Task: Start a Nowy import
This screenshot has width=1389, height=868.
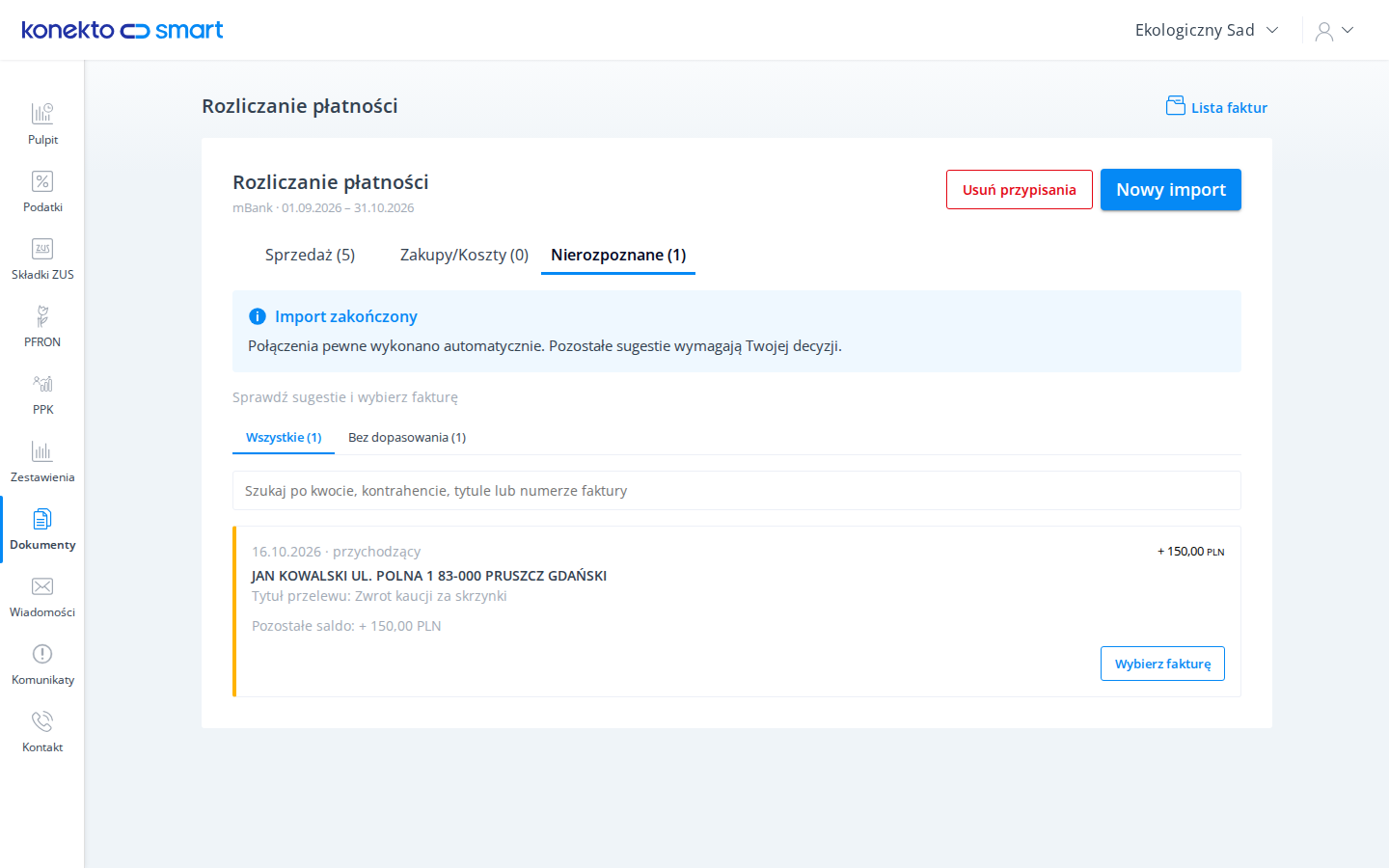Action: [1171, 190]
